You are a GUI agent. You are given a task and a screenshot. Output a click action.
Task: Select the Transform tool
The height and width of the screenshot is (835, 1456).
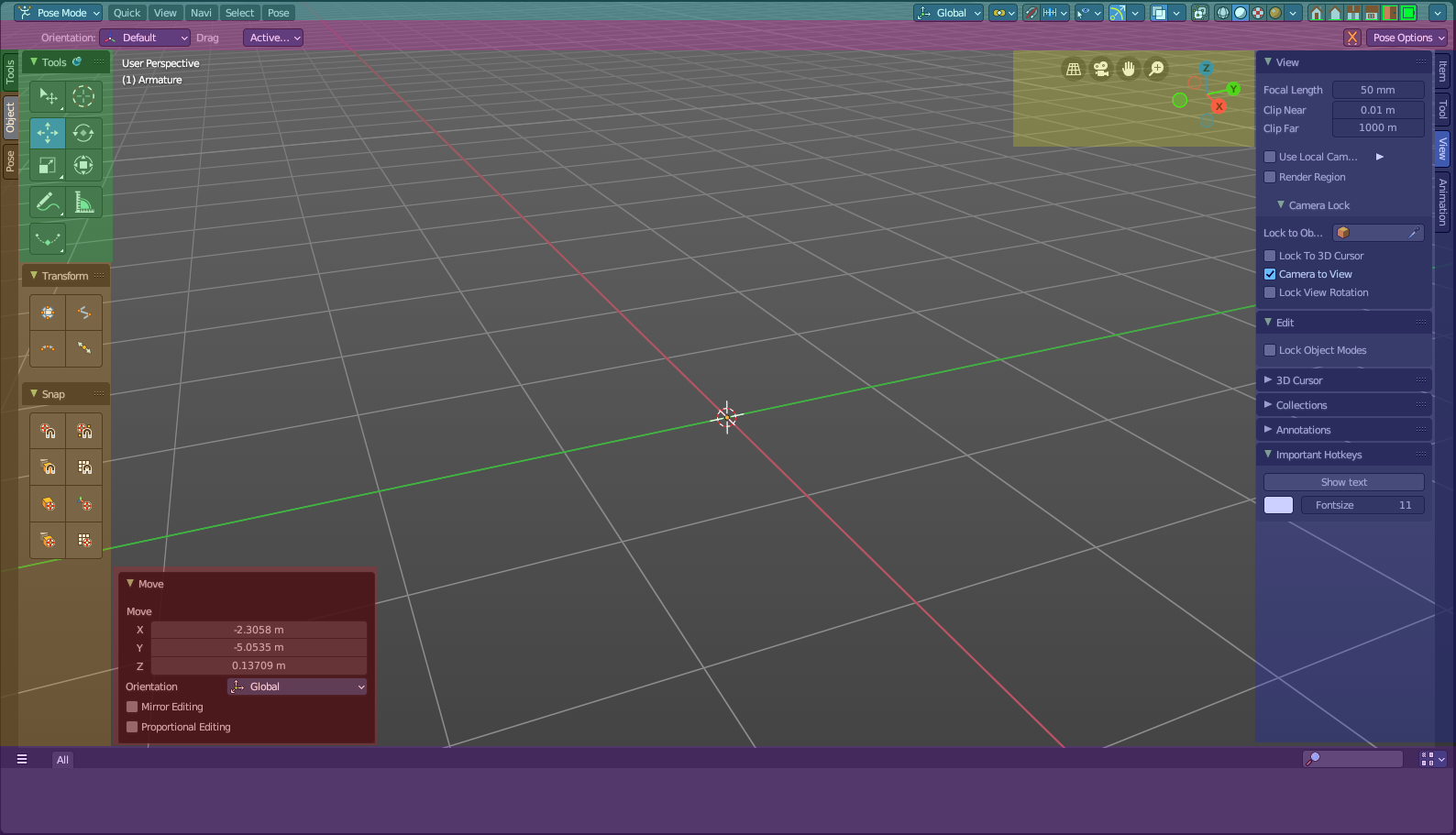pos(83,166)
